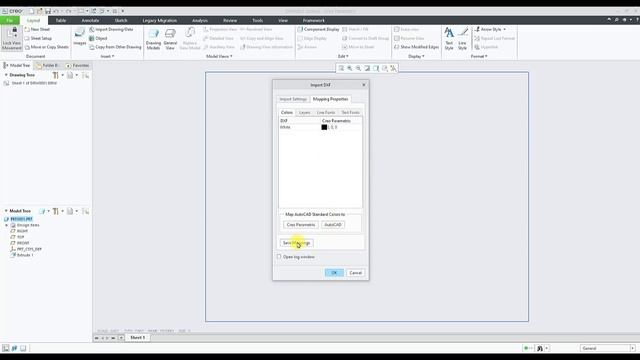Image resolution: width=640 pixels, height=360 pixels.
Task: Open the Legacy Migration ribbon tab
Action: pyautogui.click(x=160, y=20)
